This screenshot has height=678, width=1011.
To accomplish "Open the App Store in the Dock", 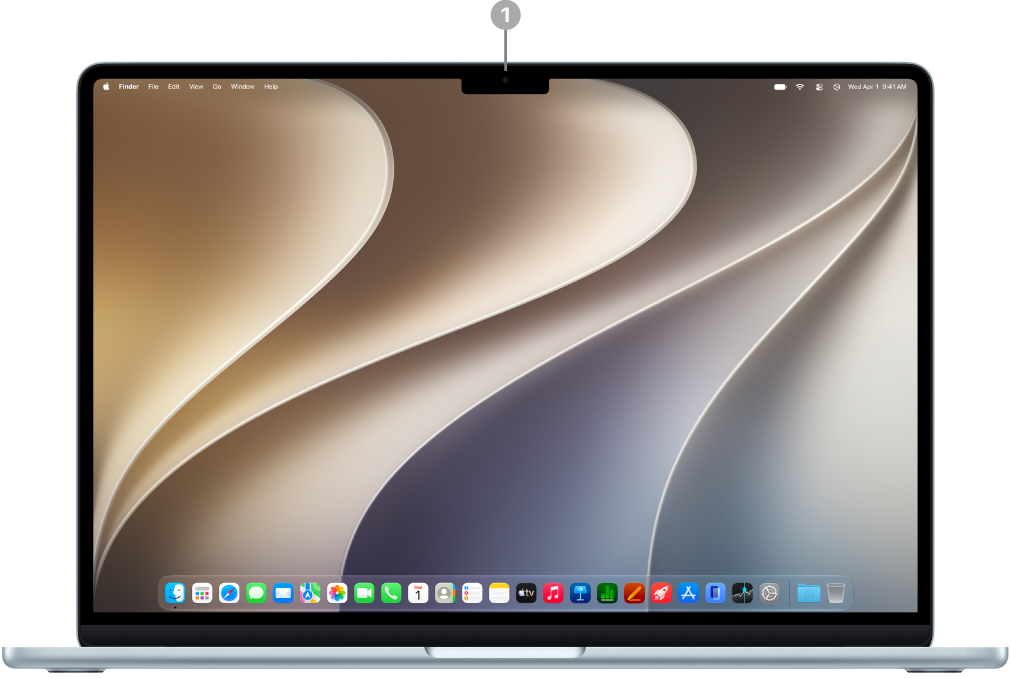I will tap(689, 592).
